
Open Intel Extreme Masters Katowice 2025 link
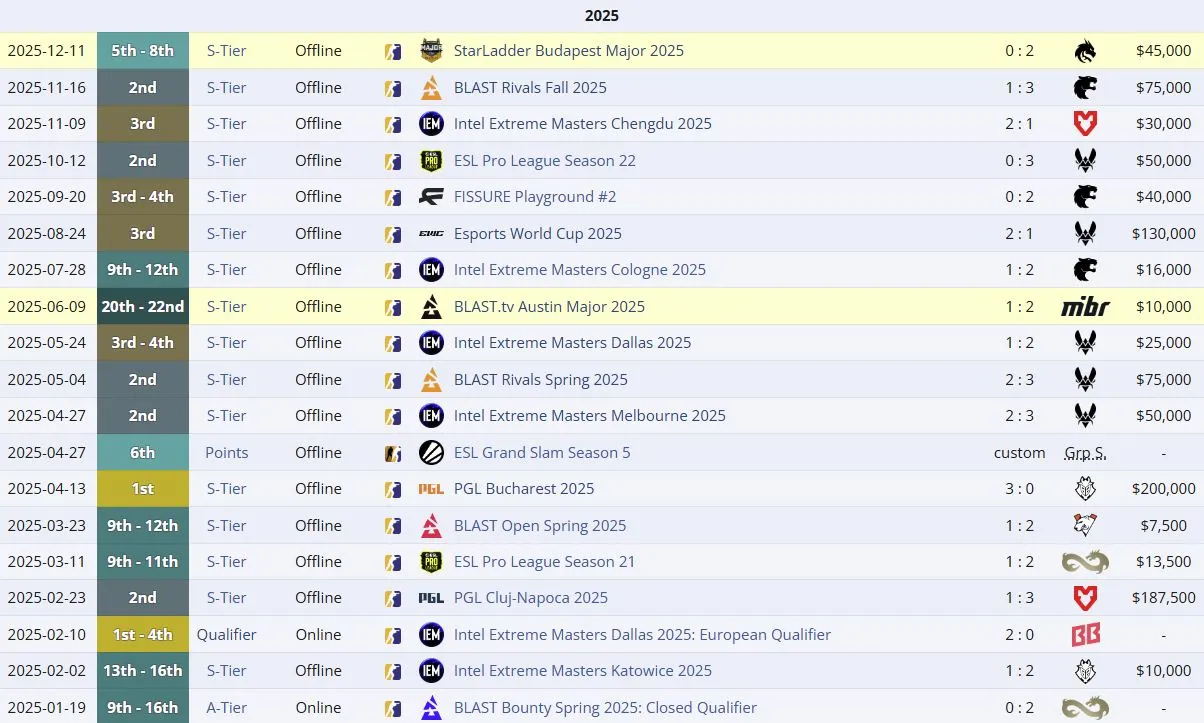coord(583,671)
